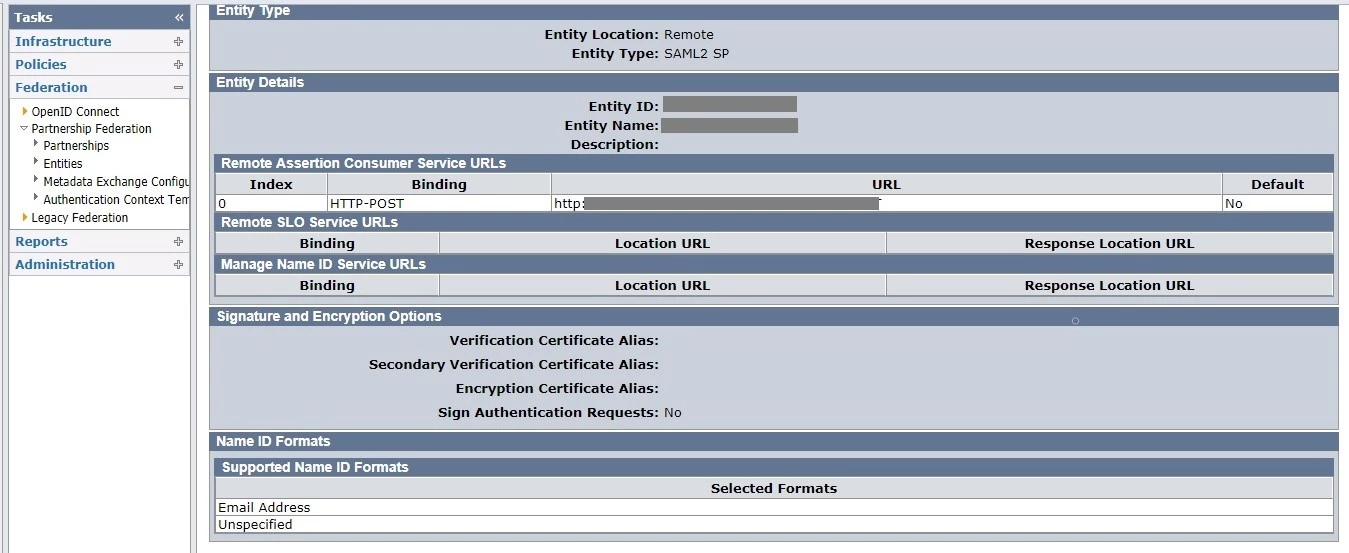Click the redacted Entity ID value
1349x553 pixels.
coord(730,104)
